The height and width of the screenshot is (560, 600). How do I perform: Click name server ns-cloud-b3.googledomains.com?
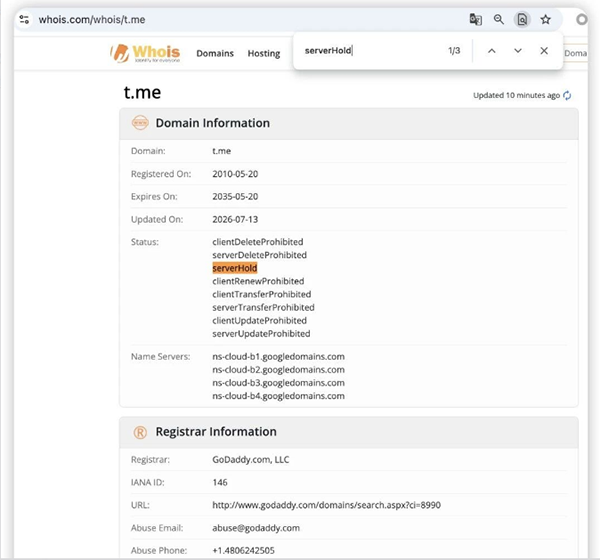(x=278, y=383)
